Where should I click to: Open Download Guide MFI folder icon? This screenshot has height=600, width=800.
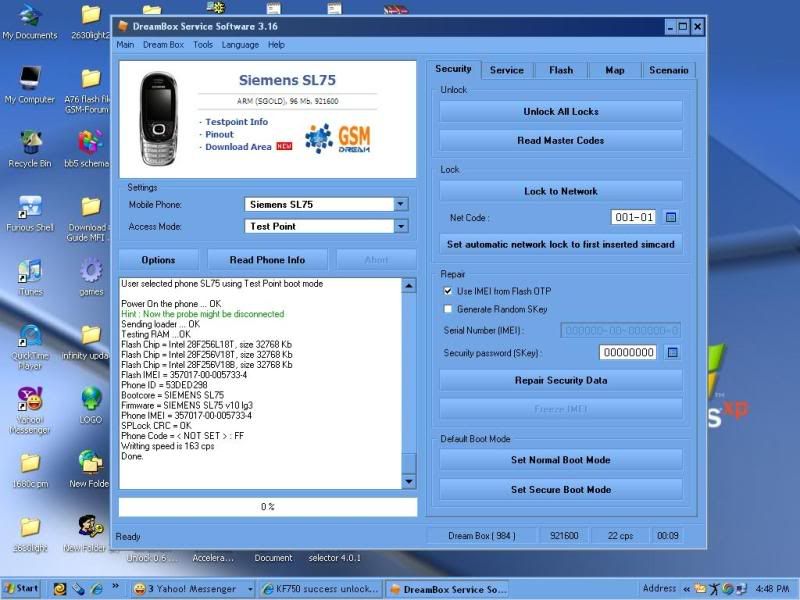tap(88, 219)
